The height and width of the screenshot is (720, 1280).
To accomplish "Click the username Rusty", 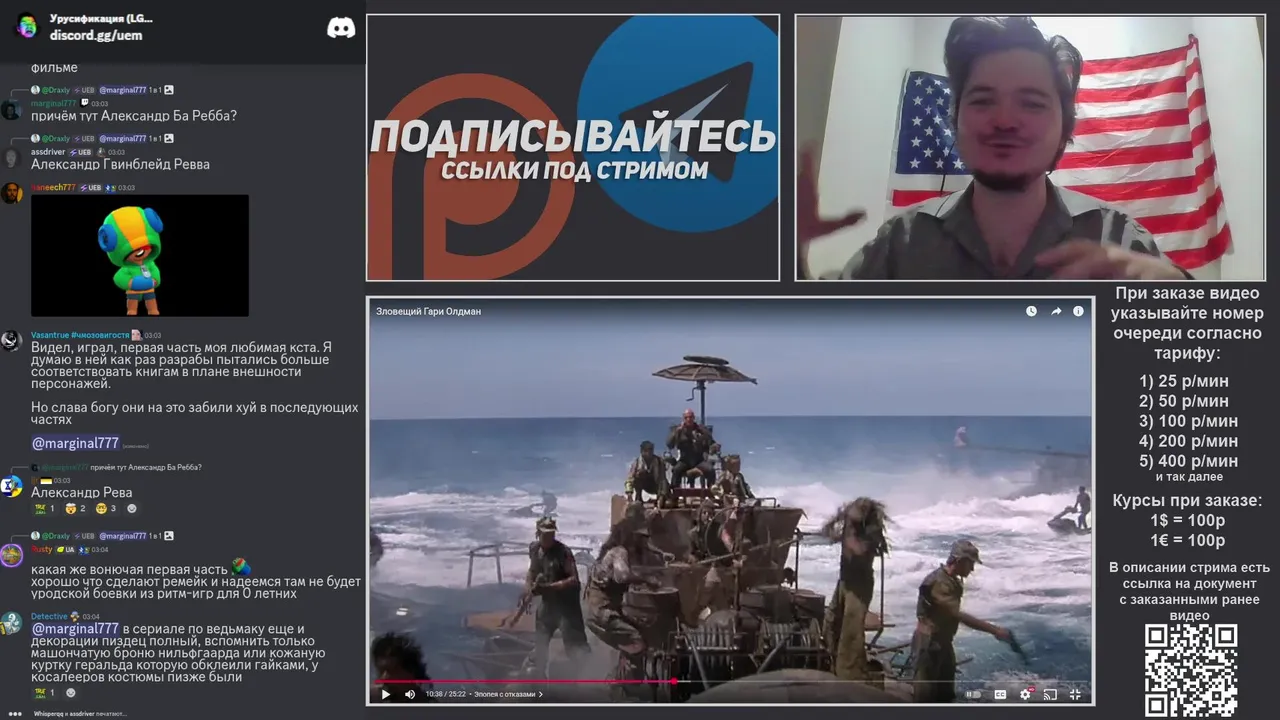I will [42, 549].
